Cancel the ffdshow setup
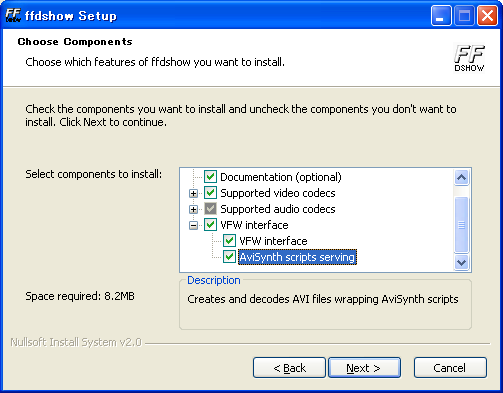Screen dimensions: 503x393 tap(450, 368)
